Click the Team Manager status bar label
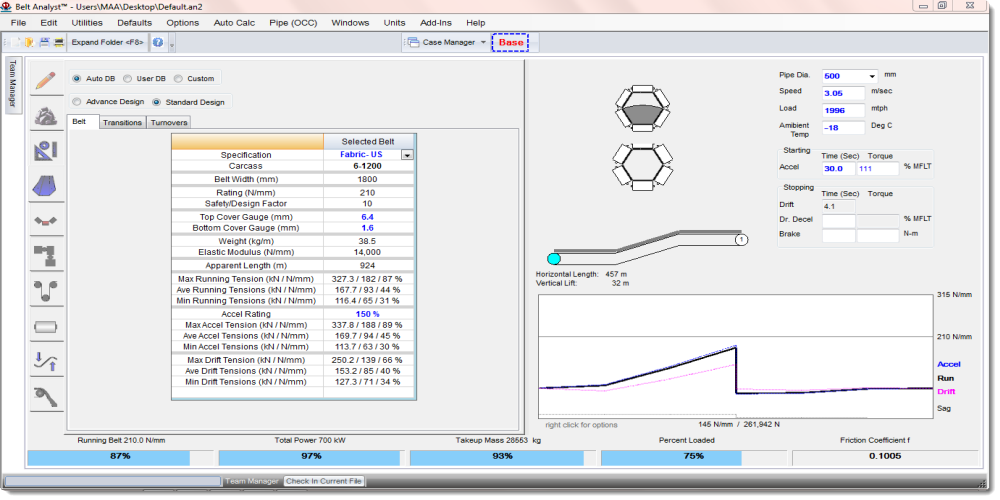 tap(251, 481)
